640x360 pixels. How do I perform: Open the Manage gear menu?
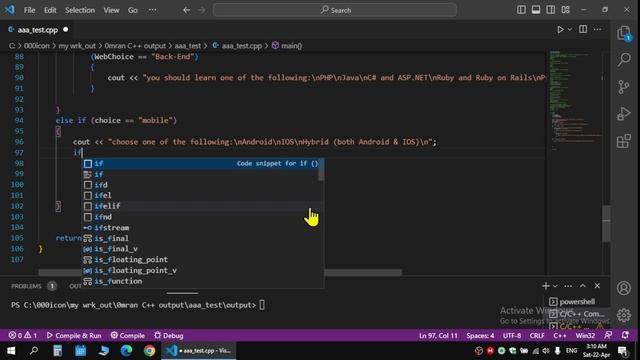[624, 315]
